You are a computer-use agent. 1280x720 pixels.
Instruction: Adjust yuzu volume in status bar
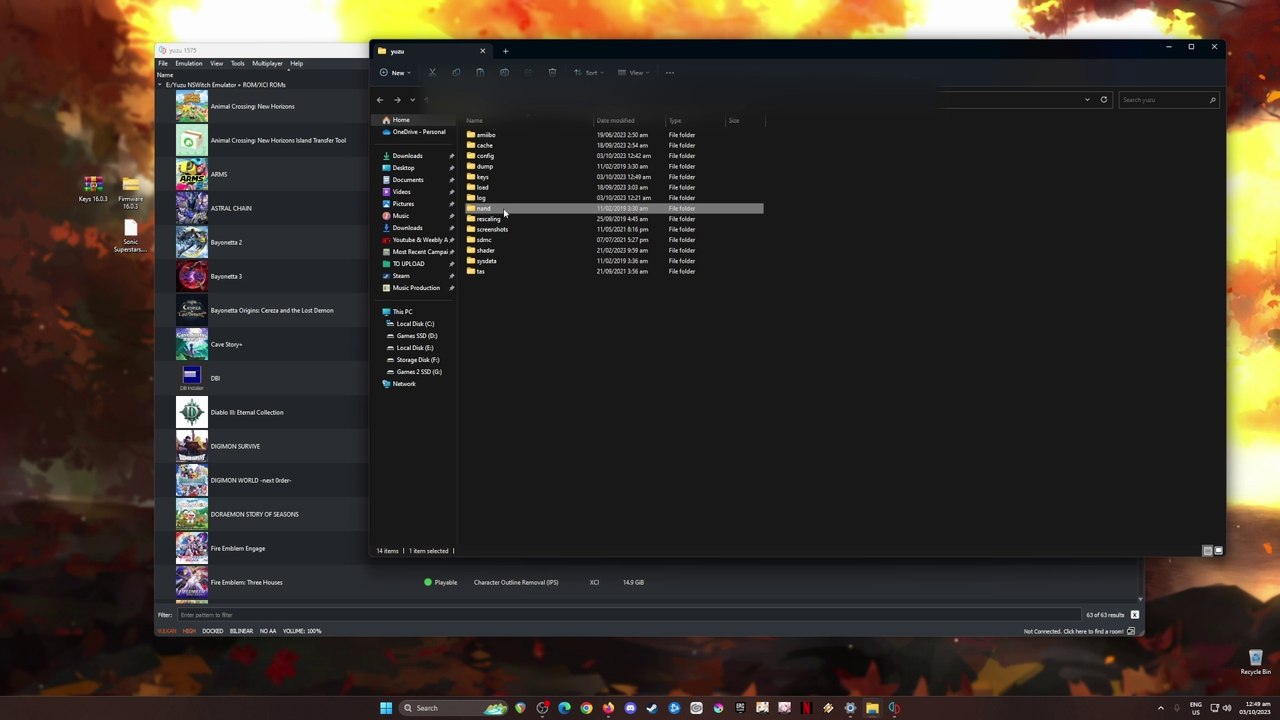click(301, 631)
